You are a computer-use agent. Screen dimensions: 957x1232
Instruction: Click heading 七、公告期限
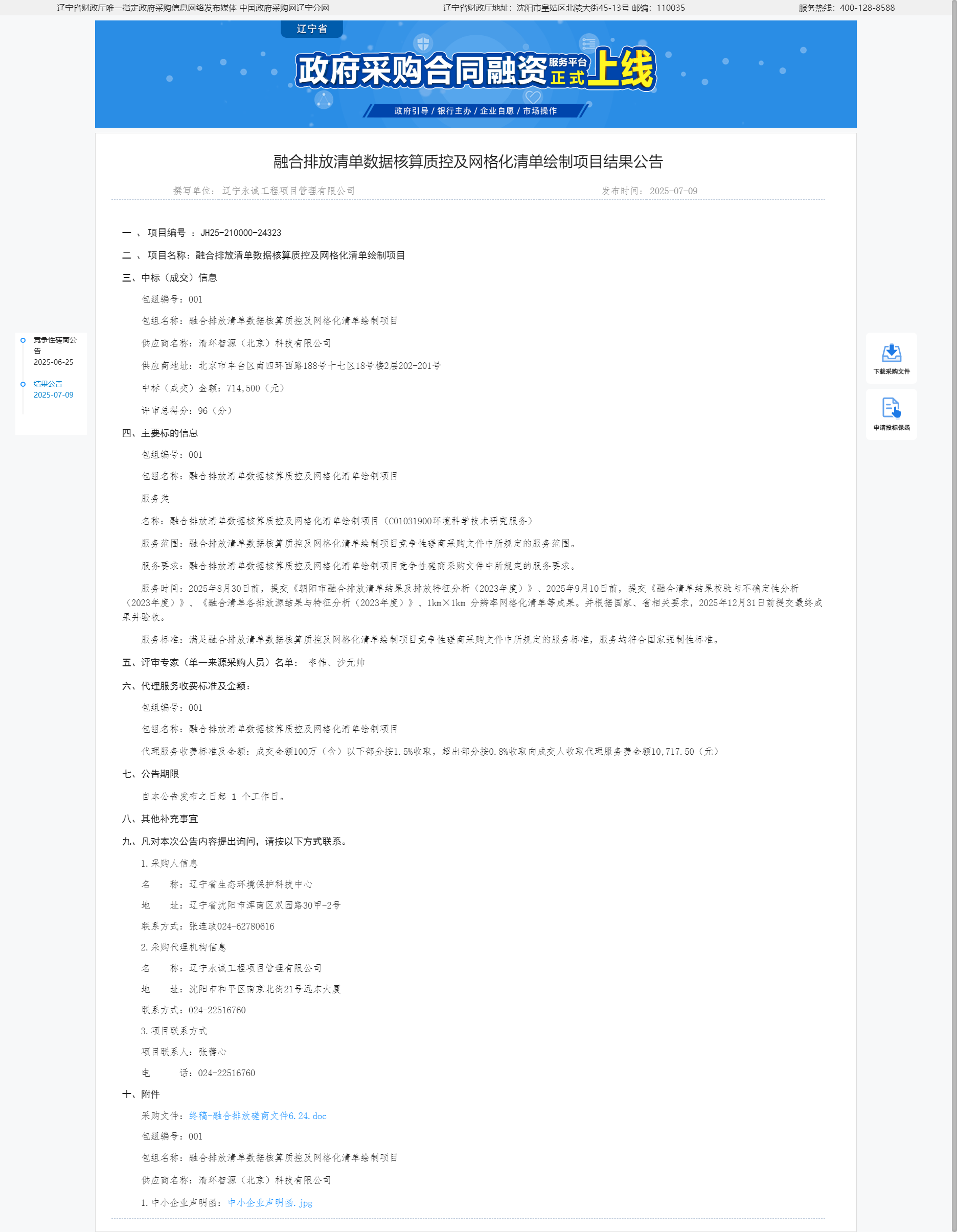pos(150,774)
